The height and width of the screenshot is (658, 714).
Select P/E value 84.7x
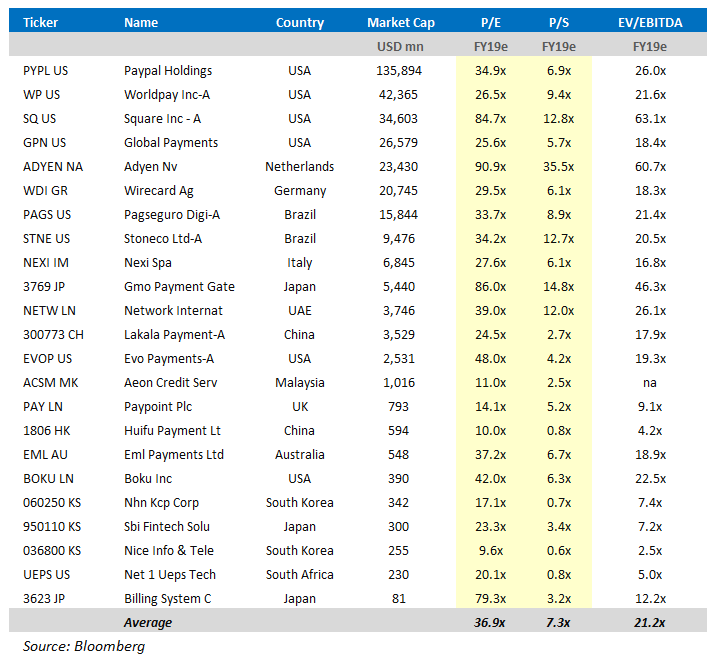click(x=490, y=119)
